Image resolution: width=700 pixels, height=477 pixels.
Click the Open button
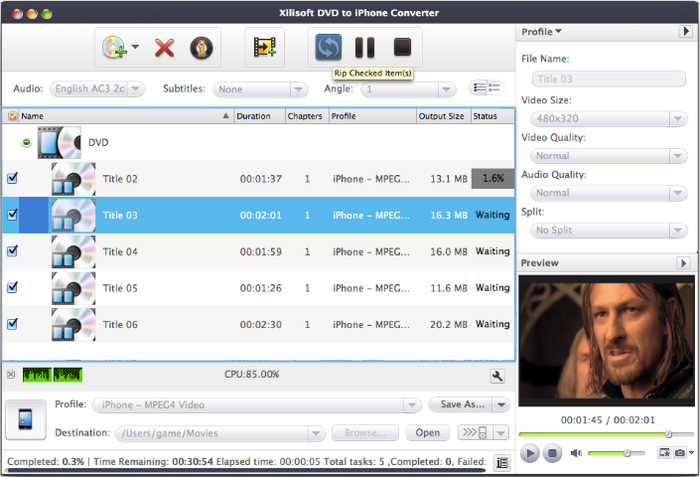click(428, 433)
